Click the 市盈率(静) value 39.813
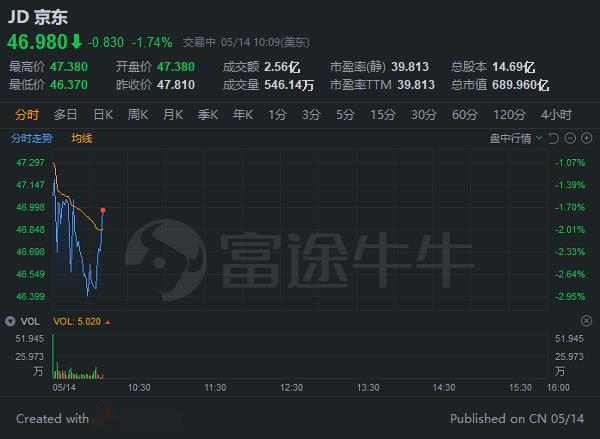This screenshot has width=600, height=439. [410, 67]
